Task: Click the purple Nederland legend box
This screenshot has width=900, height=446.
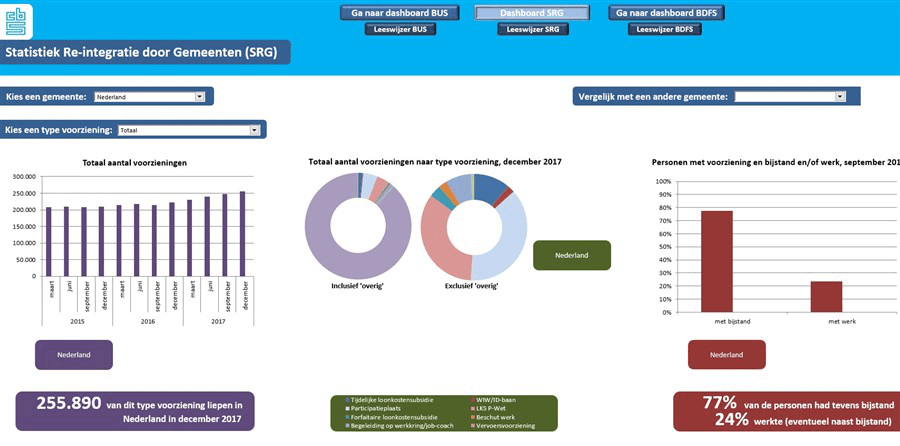Action: [x=74, y=355]
